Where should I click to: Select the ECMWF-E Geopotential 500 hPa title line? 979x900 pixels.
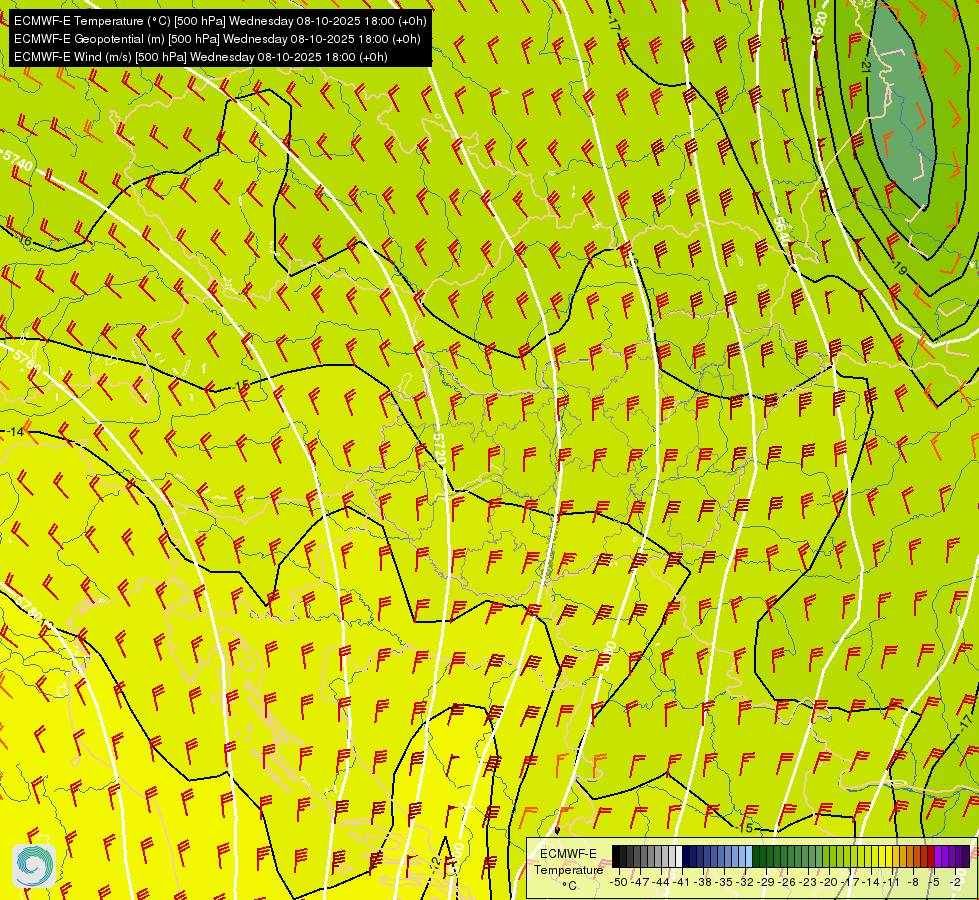(217, 39)
